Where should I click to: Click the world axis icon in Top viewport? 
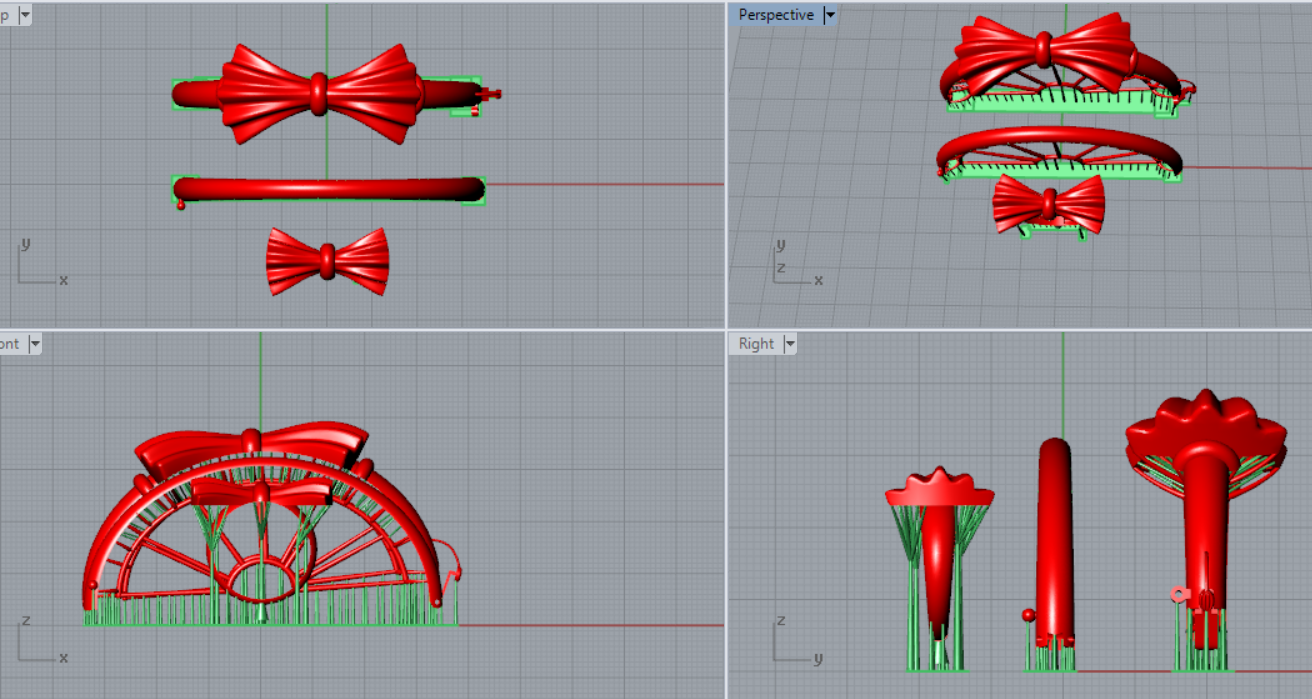pyautogui.click(x=38, y=265)
